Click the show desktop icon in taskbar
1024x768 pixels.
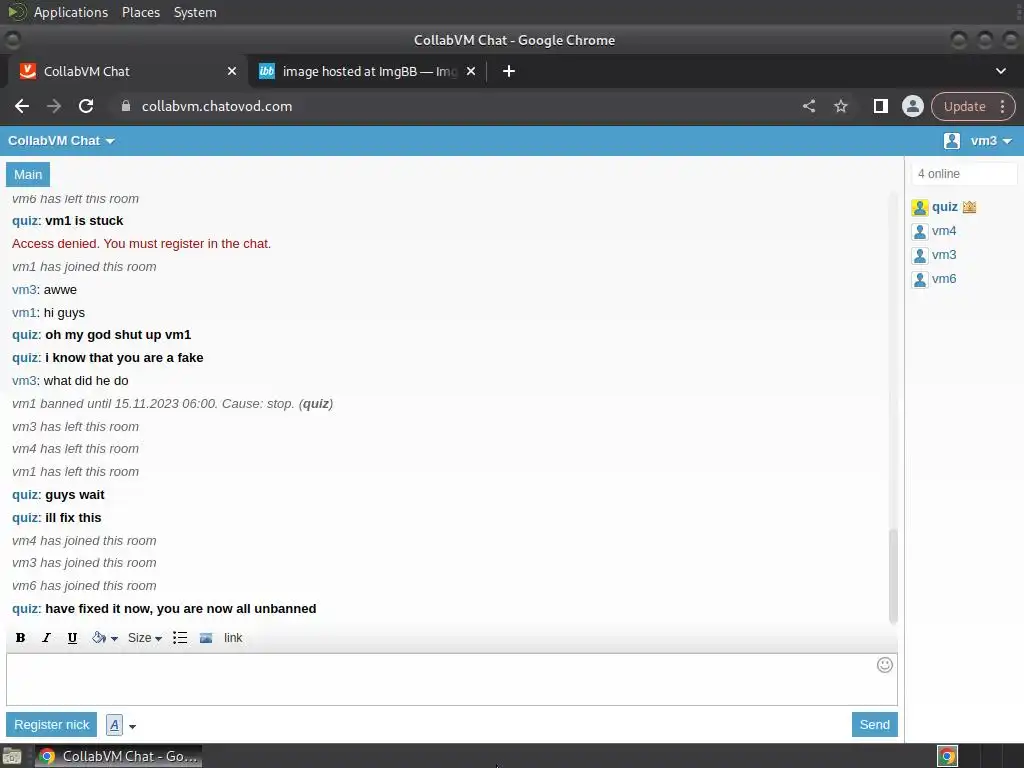click(x=12, y=756)
